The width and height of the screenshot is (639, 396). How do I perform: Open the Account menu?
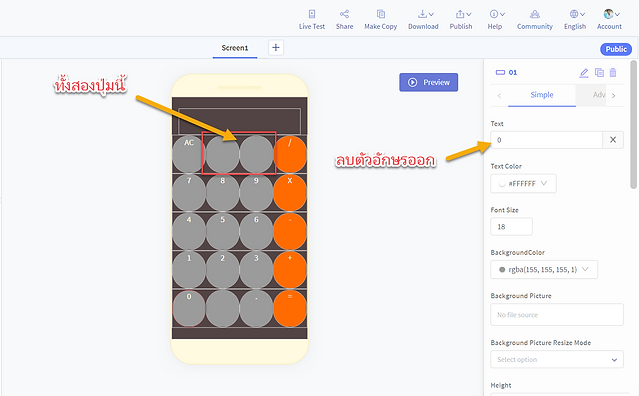click(x=609, y=20)
